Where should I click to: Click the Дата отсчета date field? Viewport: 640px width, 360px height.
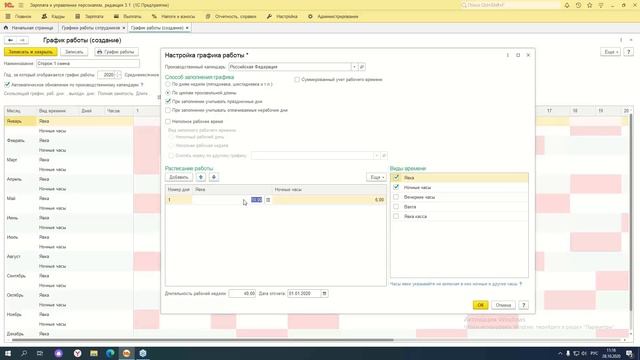click(304, 293)
